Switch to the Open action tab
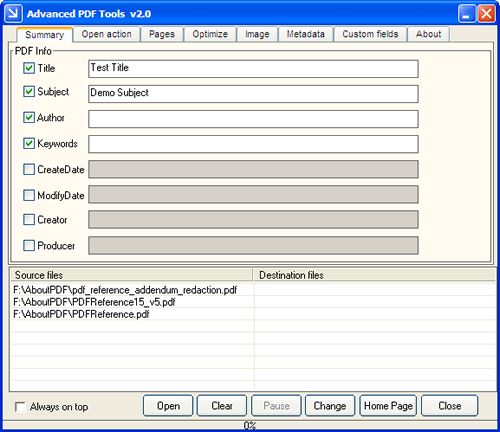Screen dimensions: 500x432 106,34
